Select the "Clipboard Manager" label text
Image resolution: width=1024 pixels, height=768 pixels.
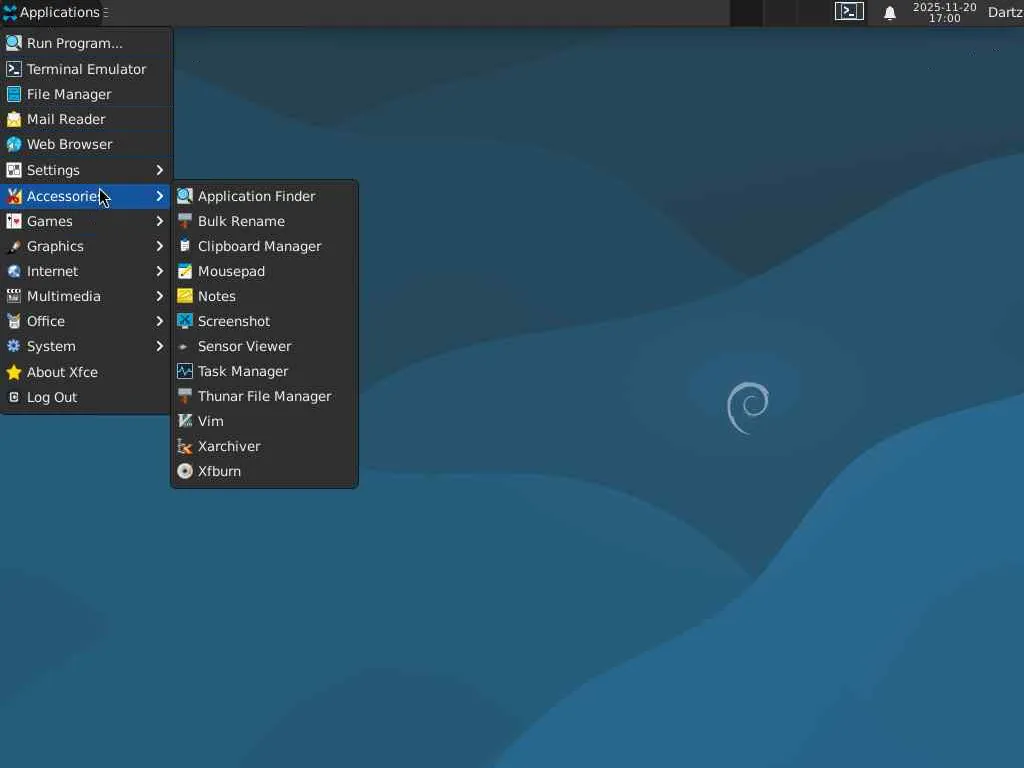259,246
